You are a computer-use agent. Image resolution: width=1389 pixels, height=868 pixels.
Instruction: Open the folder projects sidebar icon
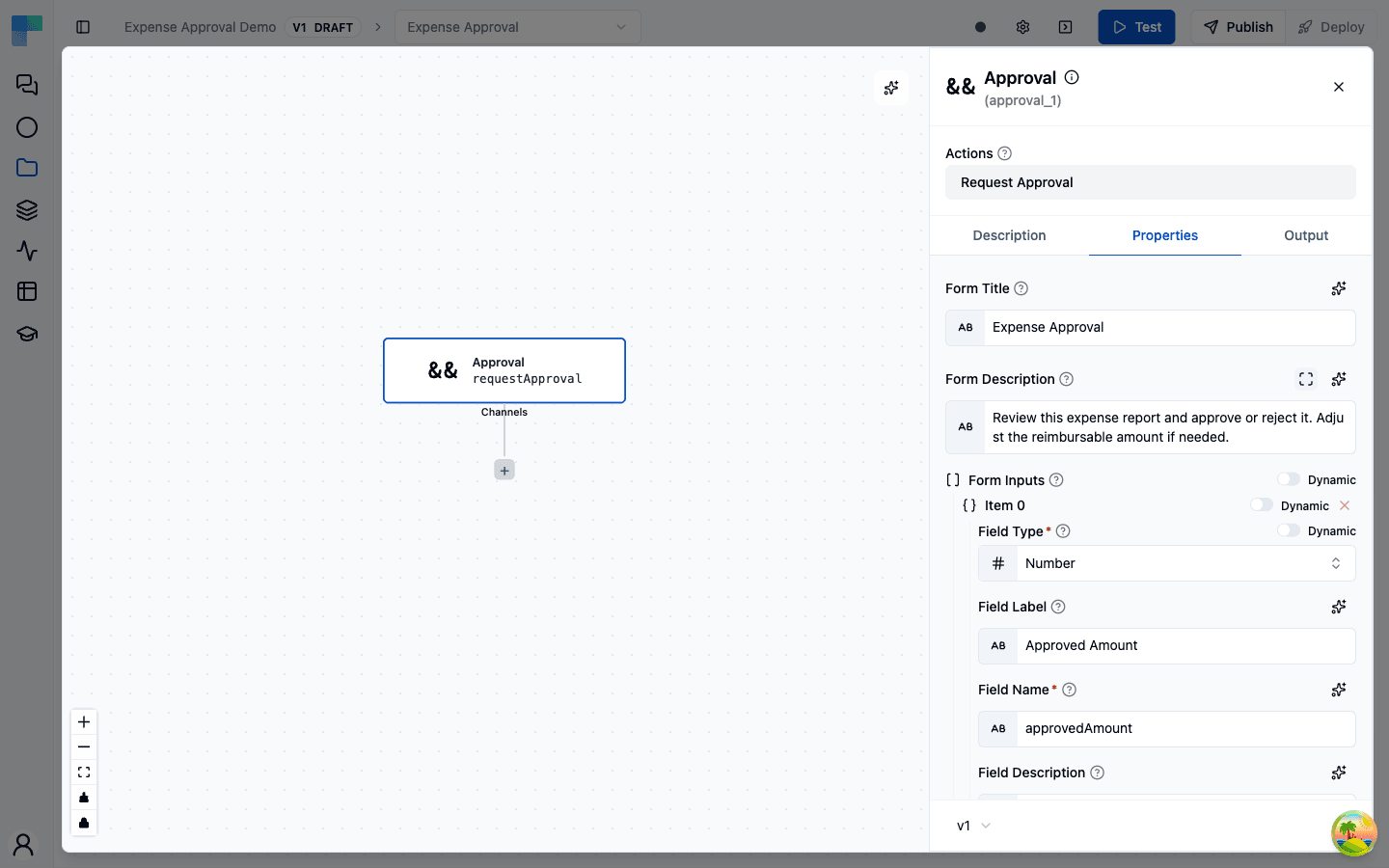coord(27,168)
